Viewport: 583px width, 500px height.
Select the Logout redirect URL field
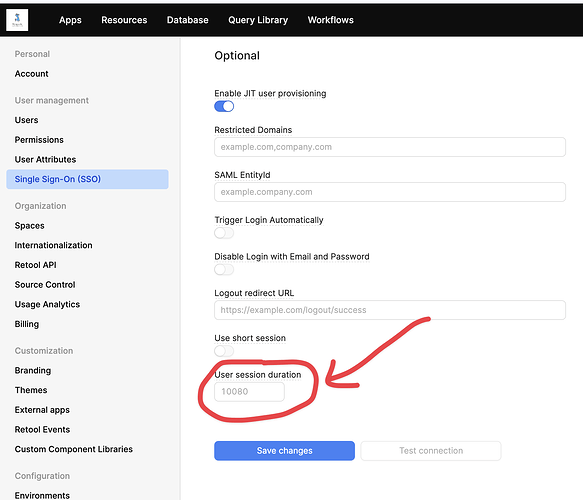pos(390,310)
